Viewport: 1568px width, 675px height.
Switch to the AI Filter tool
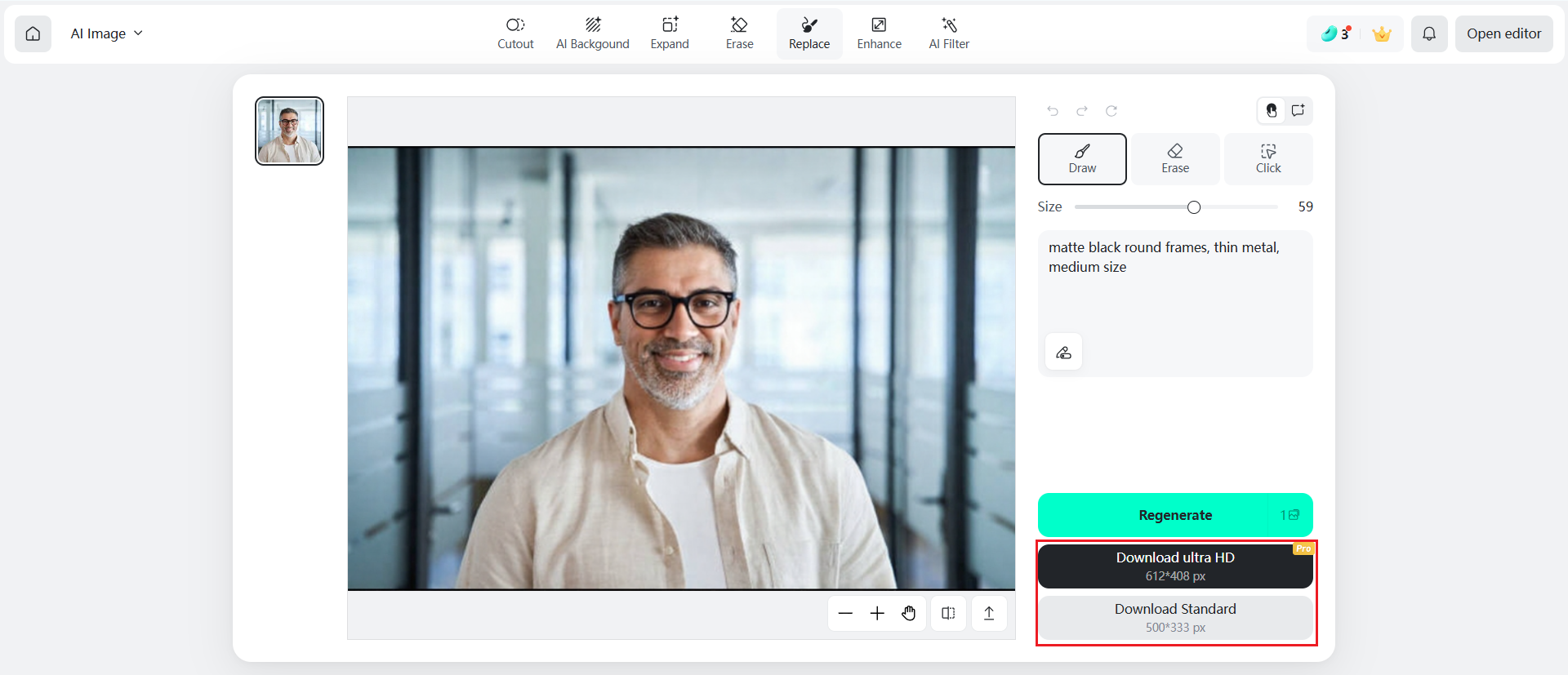tap(949, 33)
